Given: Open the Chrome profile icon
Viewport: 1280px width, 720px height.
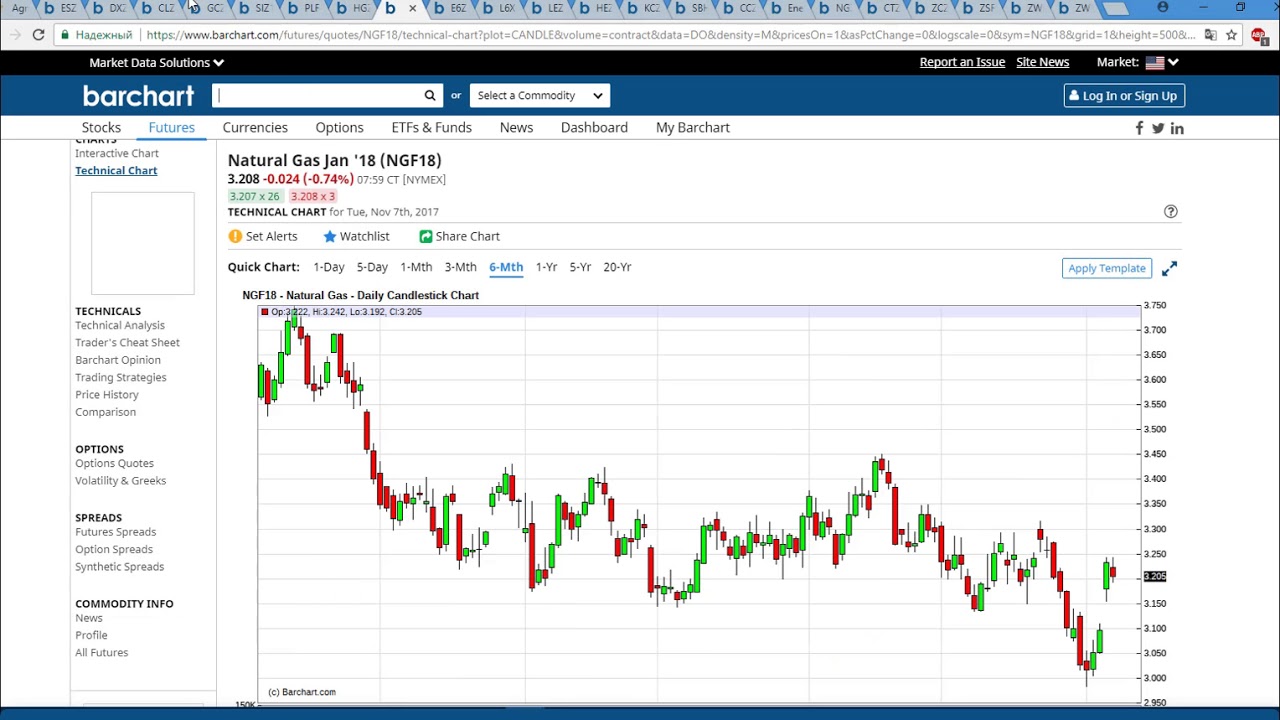Looking at the screenshot, I should tap(1162, 8).
